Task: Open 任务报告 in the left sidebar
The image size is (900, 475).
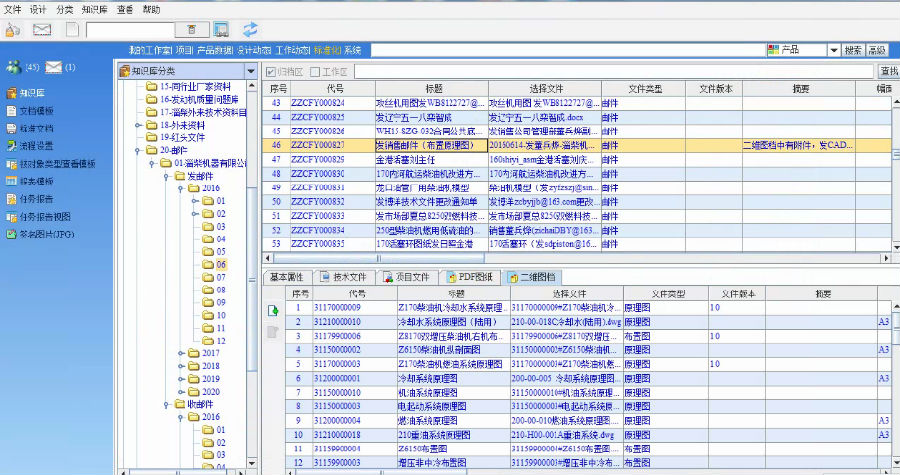Action: pyautogui.click(x=34, y=199)
